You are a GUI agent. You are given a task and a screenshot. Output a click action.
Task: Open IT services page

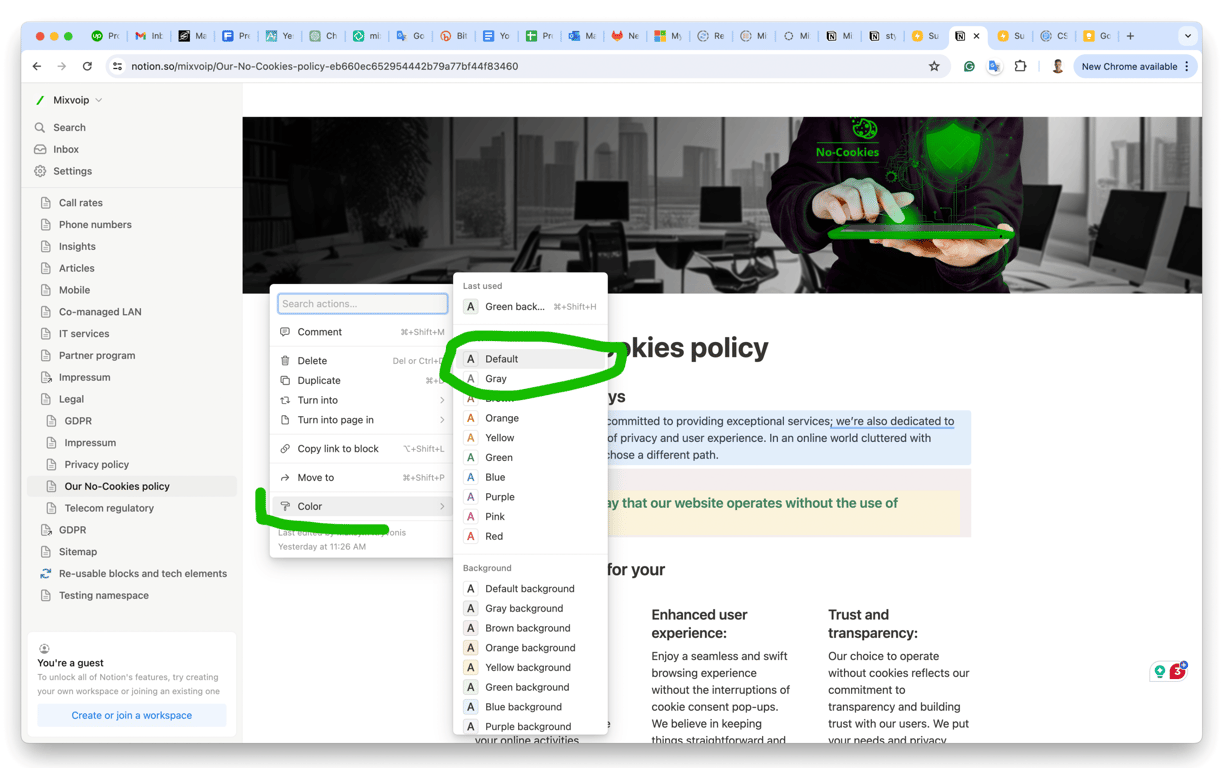point(84,334)
